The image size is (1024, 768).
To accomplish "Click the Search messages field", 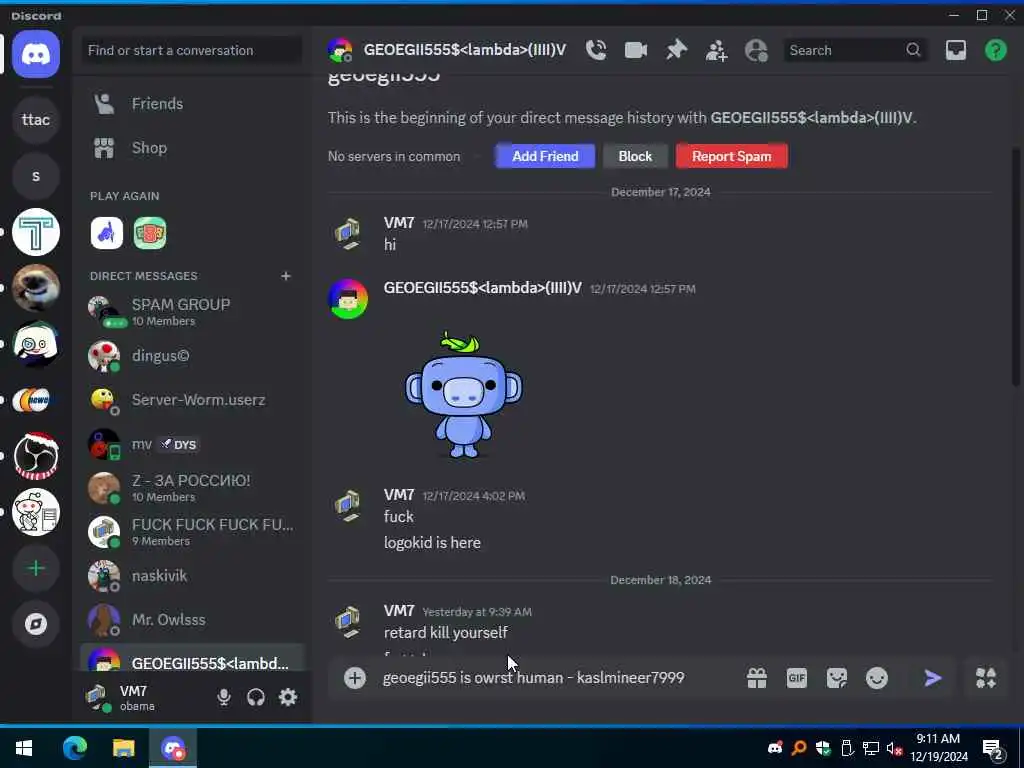I will click(856, 50).
